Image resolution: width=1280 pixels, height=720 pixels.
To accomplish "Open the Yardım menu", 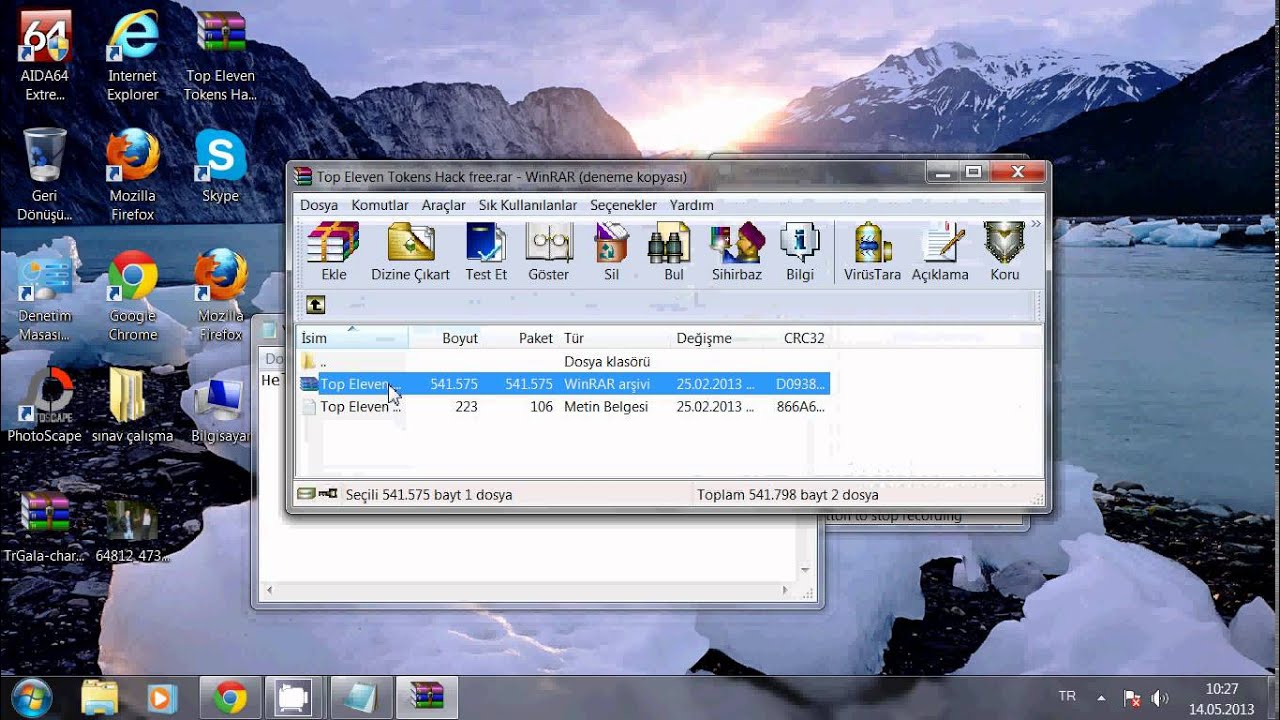I will tap(691, 205).
